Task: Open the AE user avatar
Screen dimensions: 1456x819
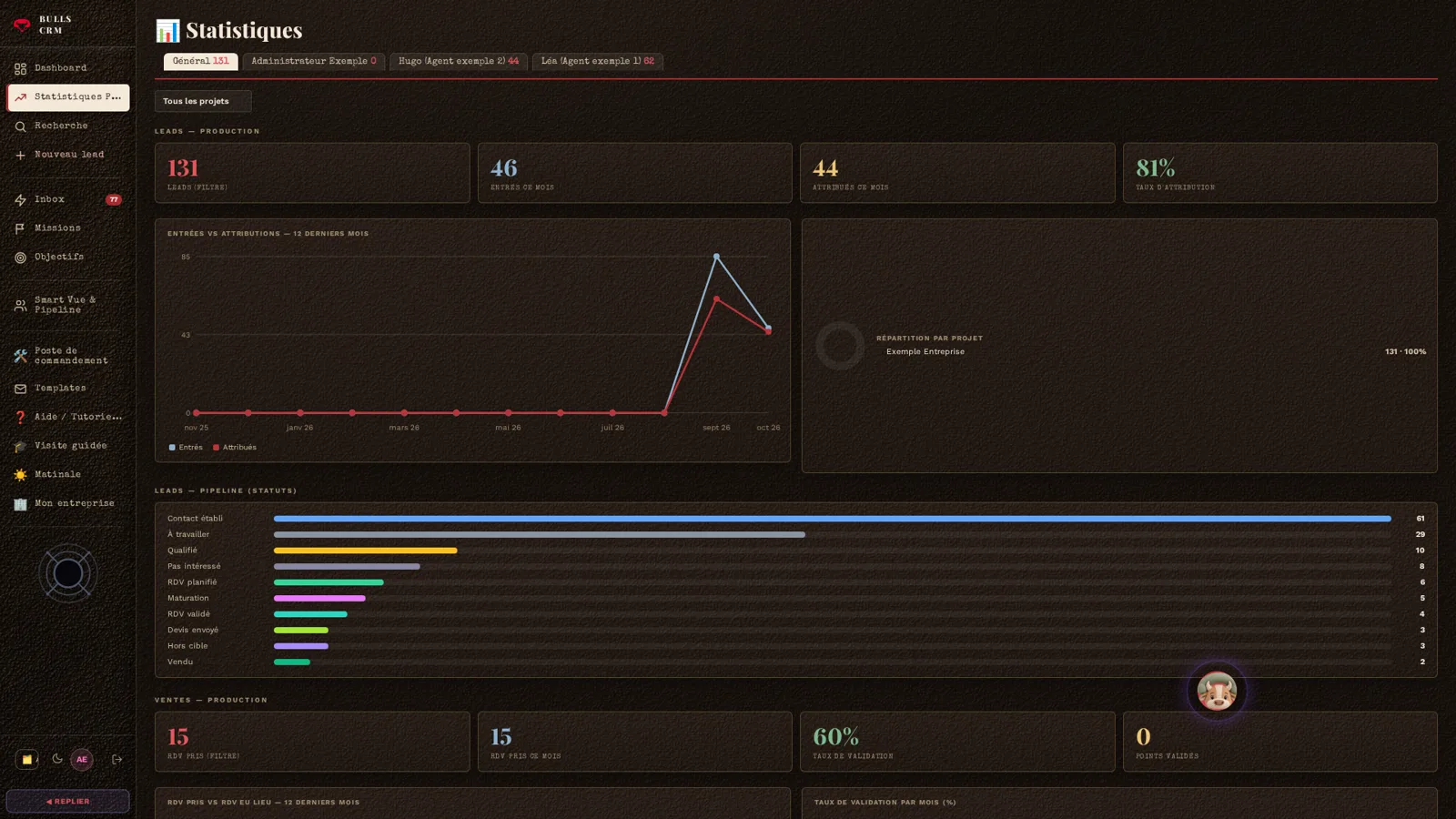Action: (82, 759)
